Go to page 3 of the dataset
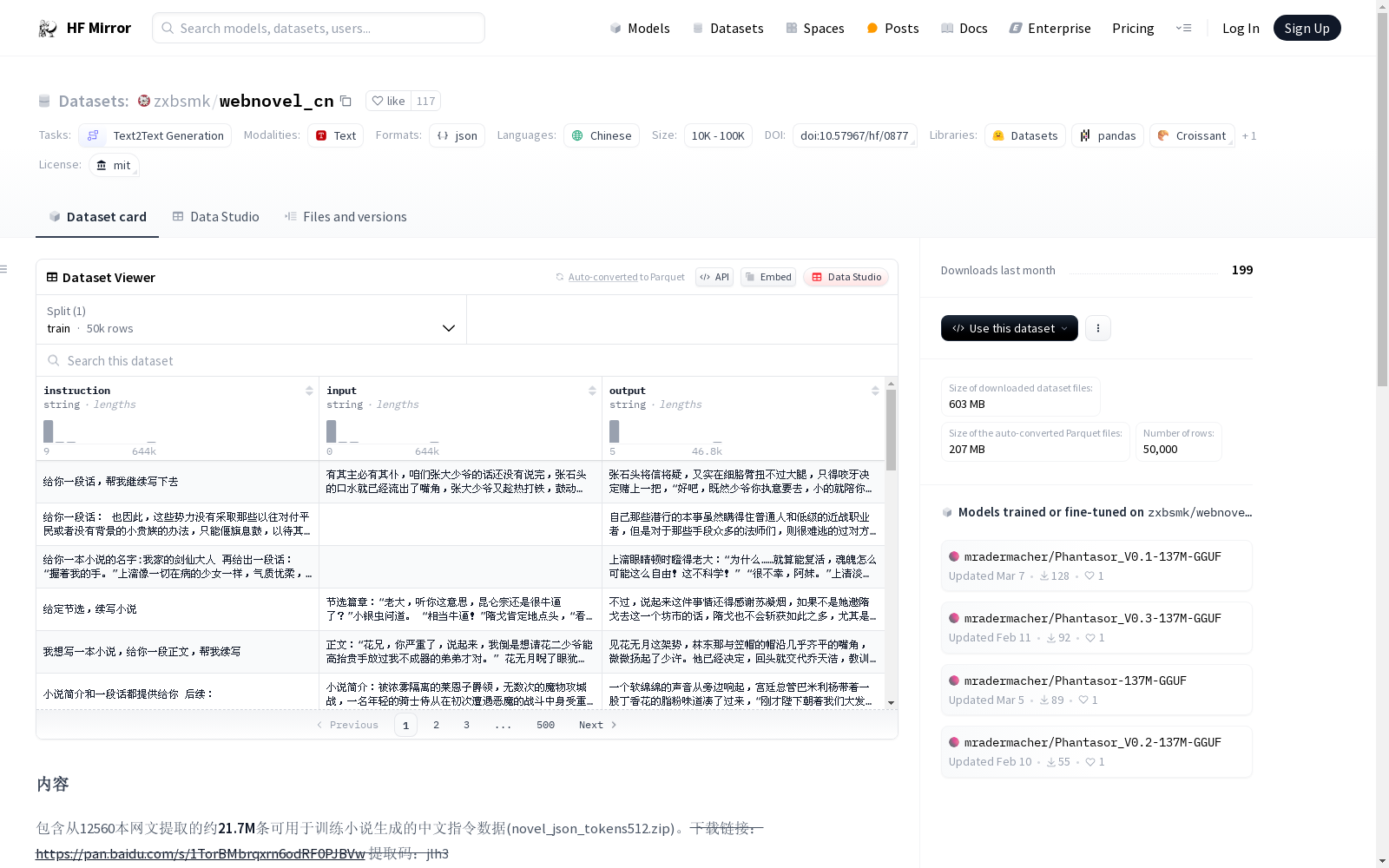Image resolution: width=1389 pixels, height=868 pixels. (466, 725)
